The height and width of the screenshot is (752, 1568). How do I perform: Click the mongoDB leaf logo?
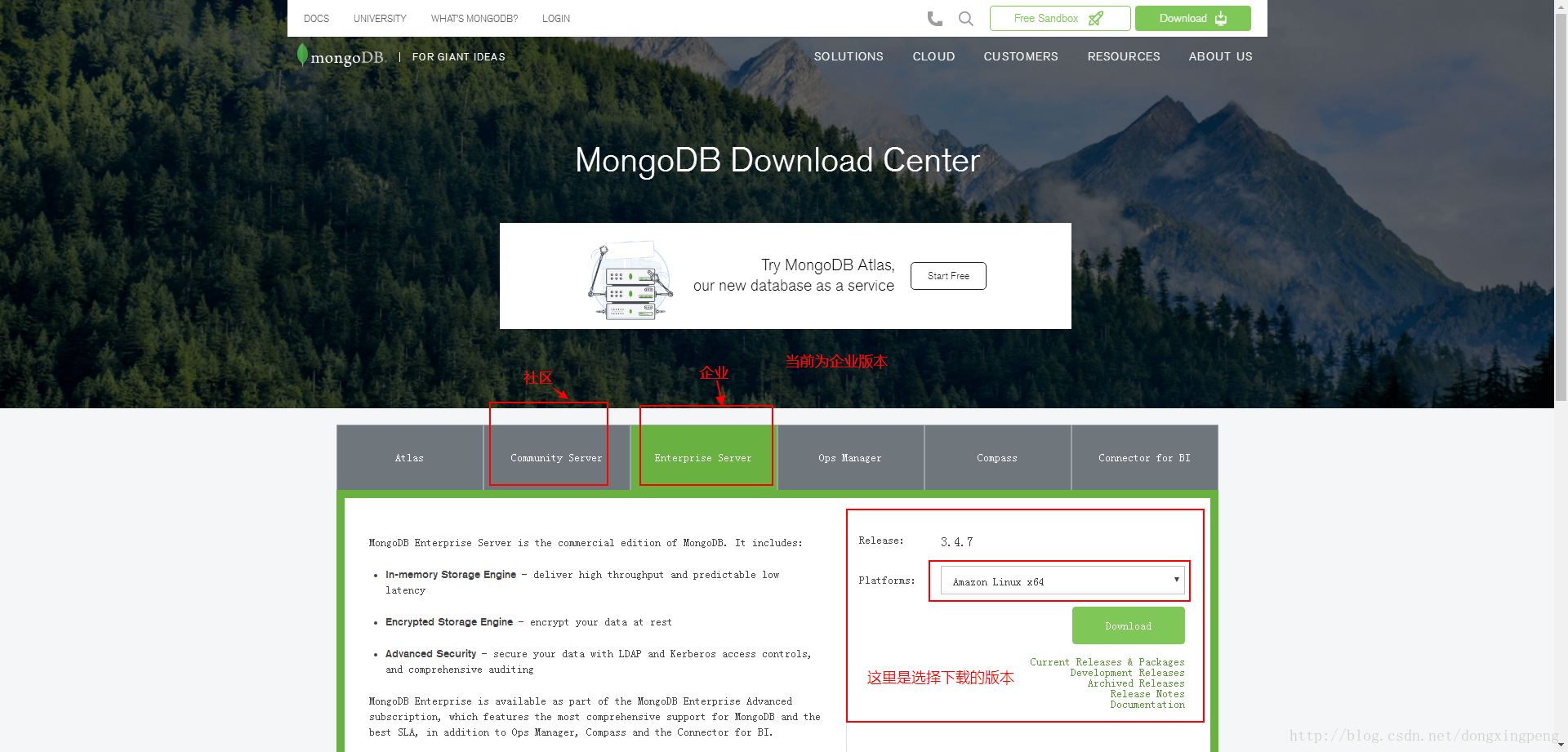point(340,56)
